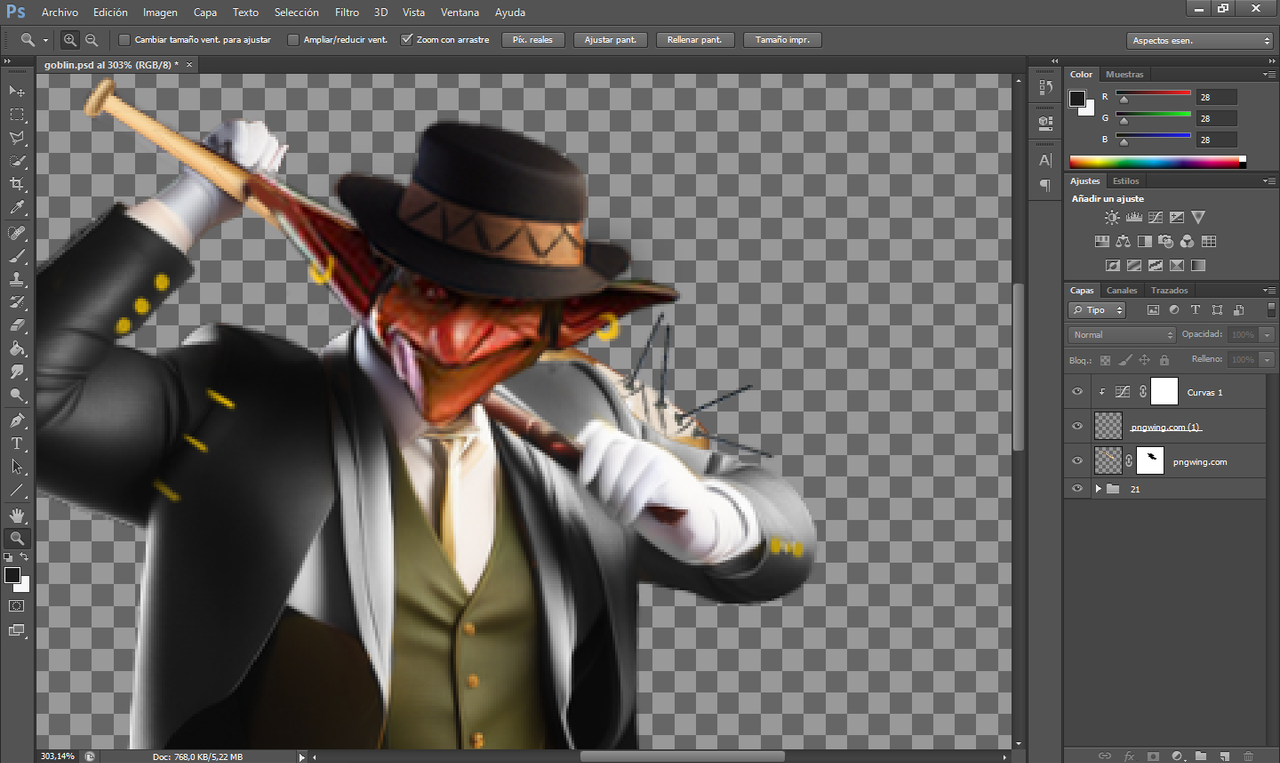Click the delete layer trash icon

(x=1250, y=756)
